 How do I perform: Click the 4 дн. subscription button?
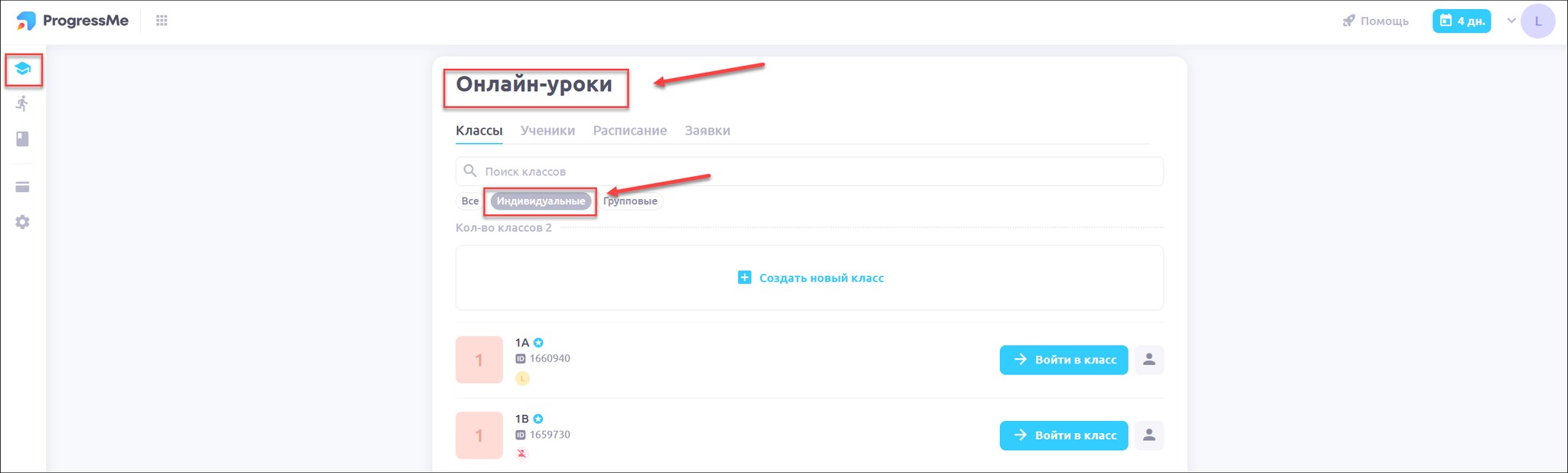coord(1462,21)
